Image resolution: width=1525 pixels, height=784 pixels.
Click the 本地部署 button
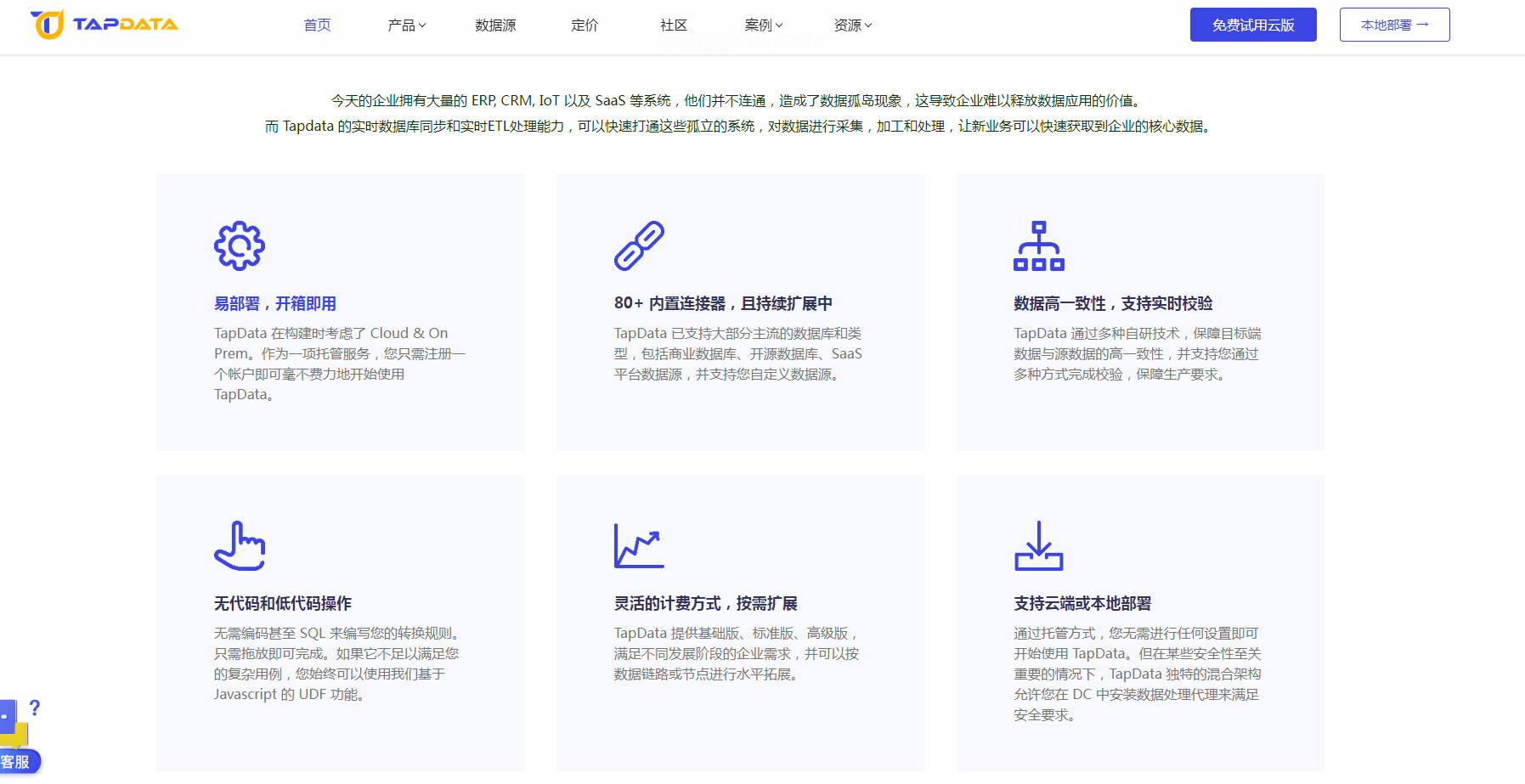click(x=1395, y=25)
